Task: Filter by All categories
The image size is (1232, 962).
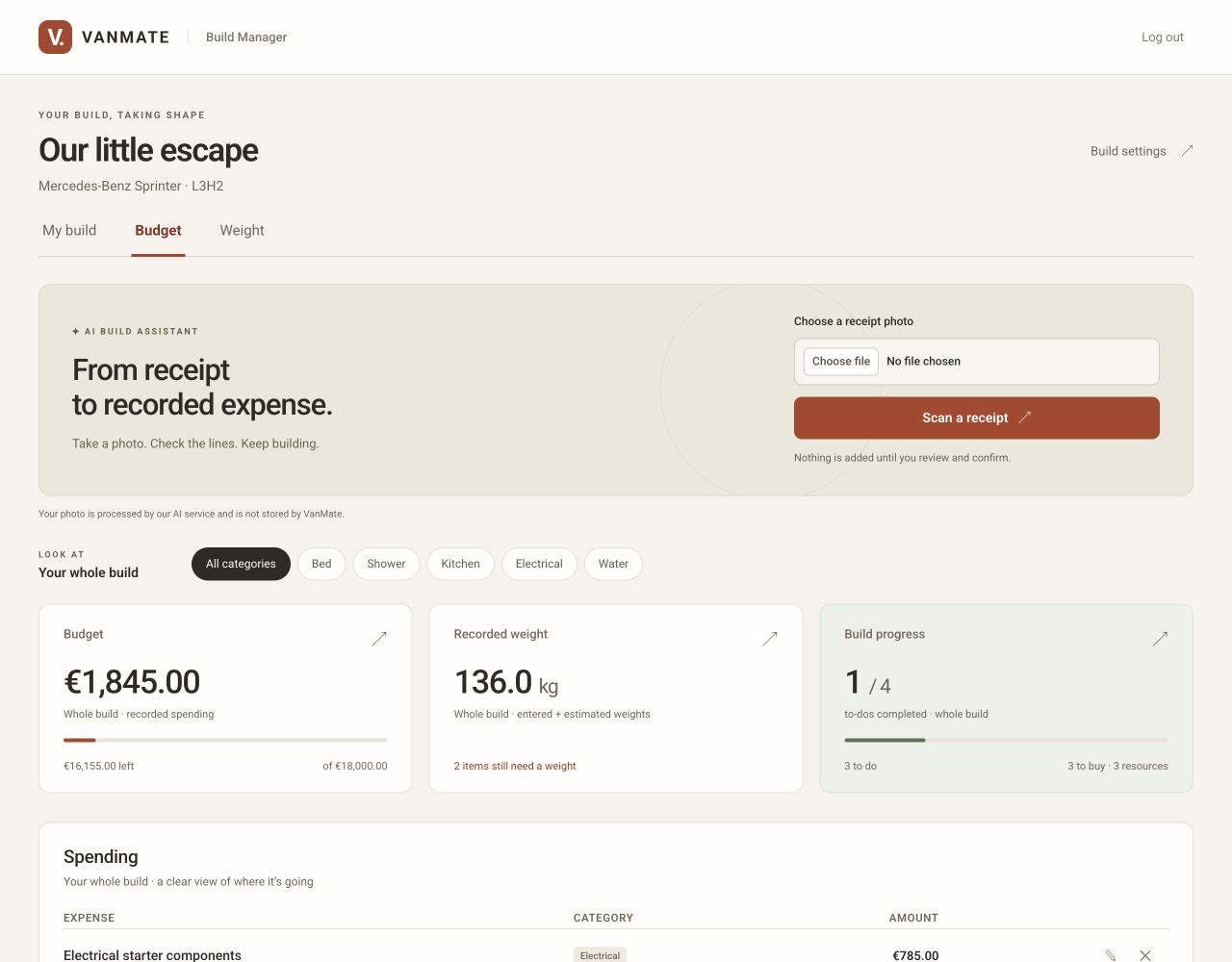Action: click(241, 564)
